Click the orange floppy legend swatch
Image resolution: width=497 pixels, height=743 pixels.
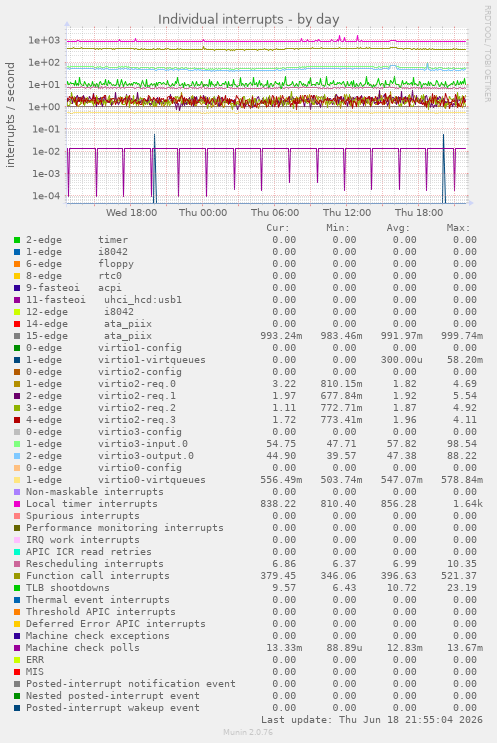coord(17,264)
